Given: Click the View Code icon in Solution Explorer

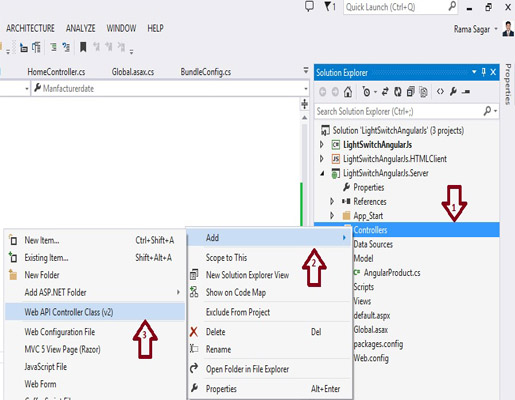Looking at the screenshot, I should (x=440, y=91).
